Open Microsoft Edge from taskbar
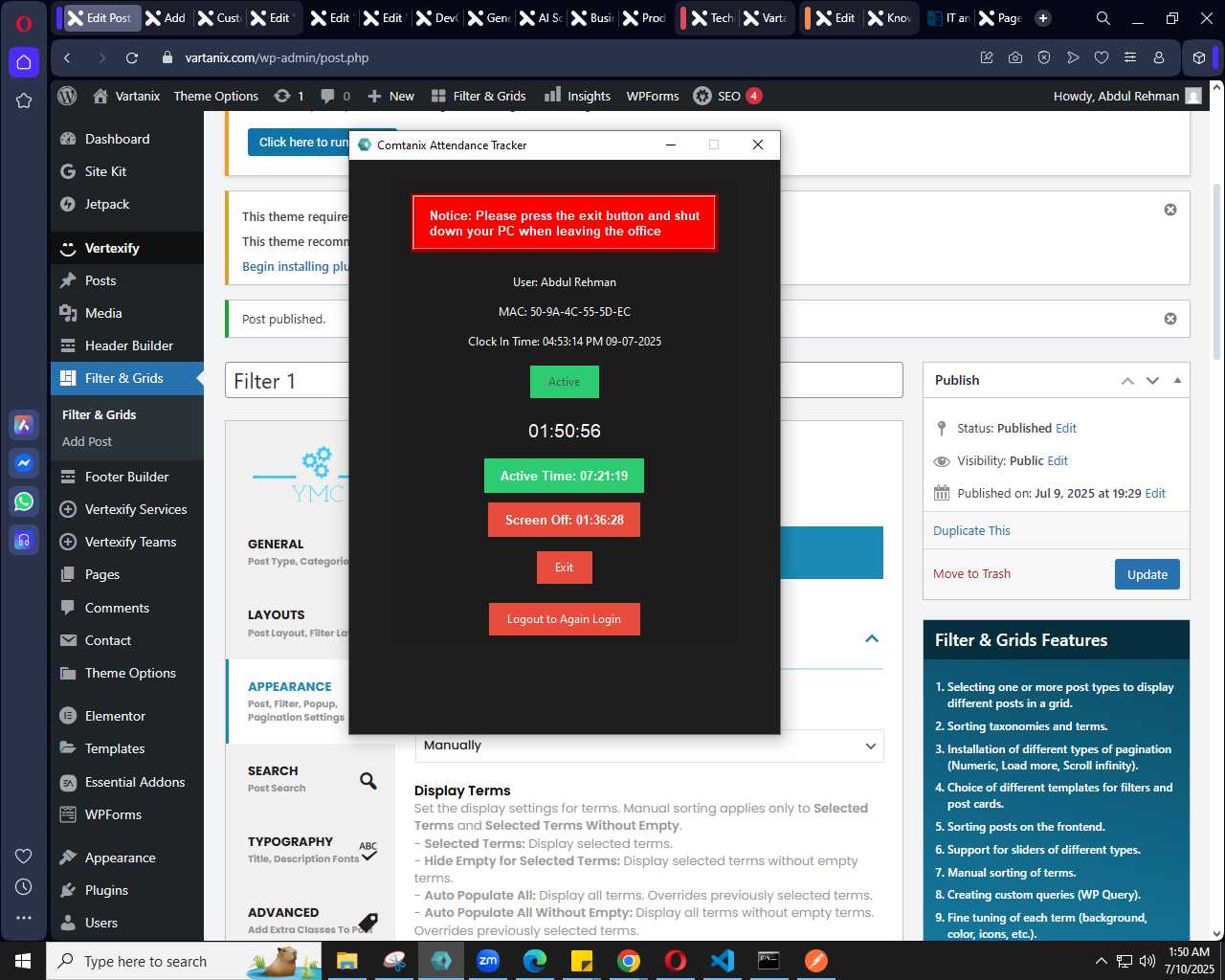The height and width of the screenshot is (980, 1225). click(x=535, y=961)
